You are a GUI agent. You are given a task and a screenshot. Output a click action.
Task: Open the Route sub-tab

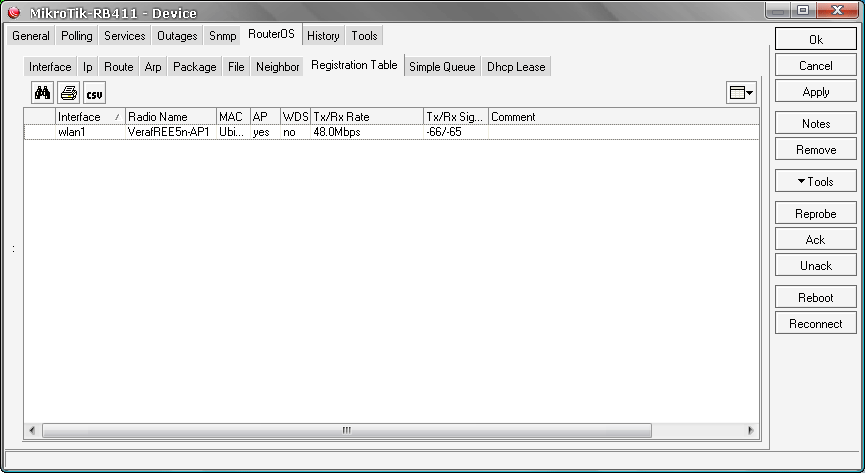pos(119,67)
